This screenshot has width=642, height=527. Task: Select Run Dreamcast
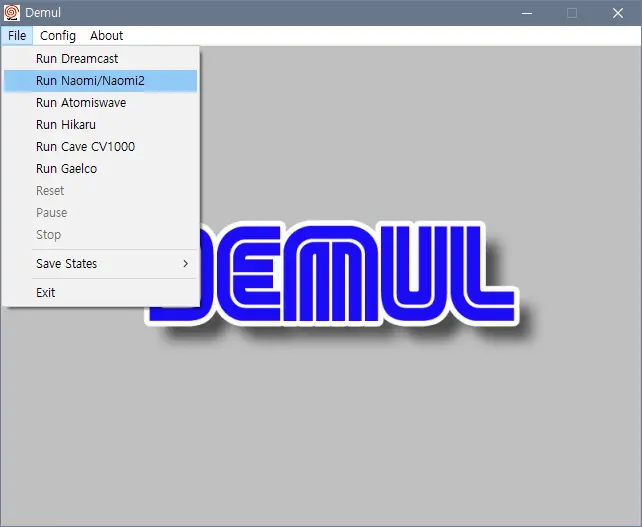[100, 59]
